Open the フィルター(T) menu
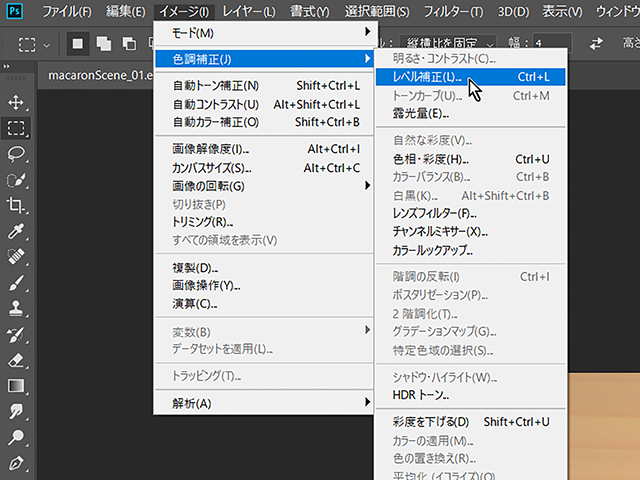The image size is (640, 480). pos(453,11)
